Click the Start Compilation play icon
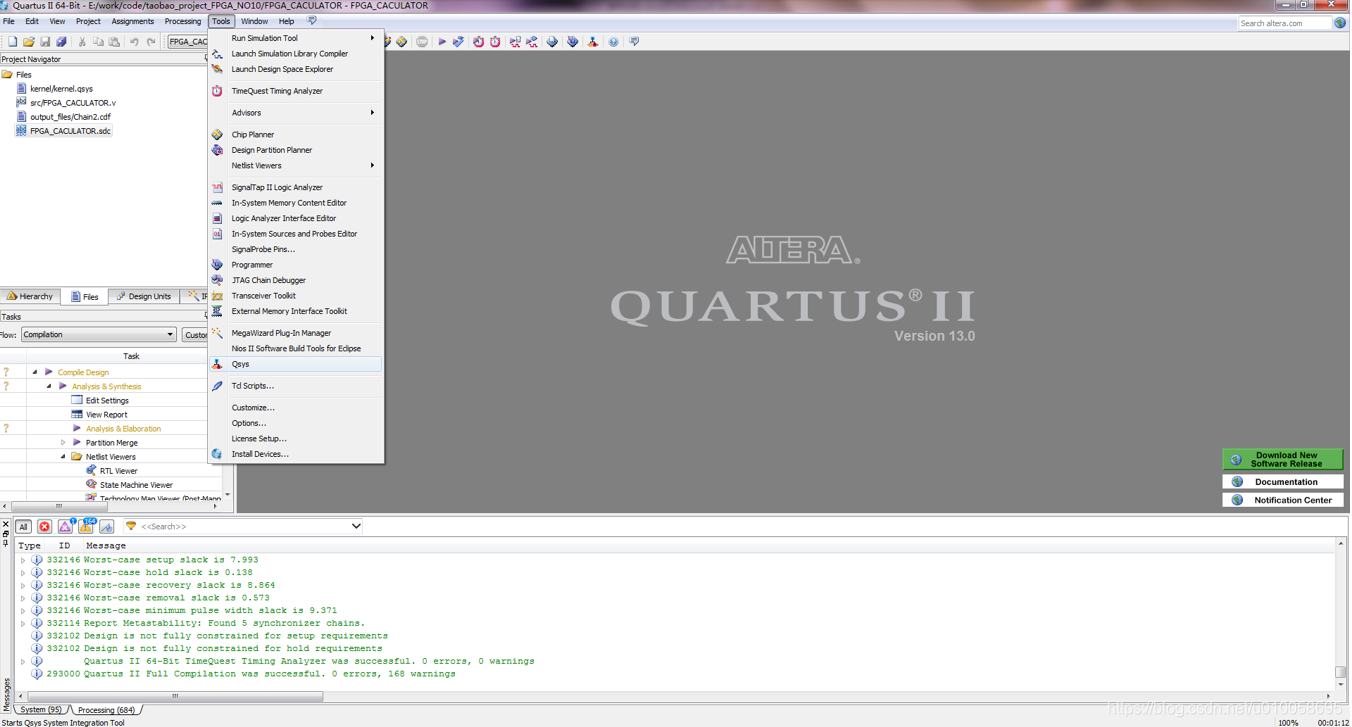Screen dimensions: 1352x727 click(442, 42)
